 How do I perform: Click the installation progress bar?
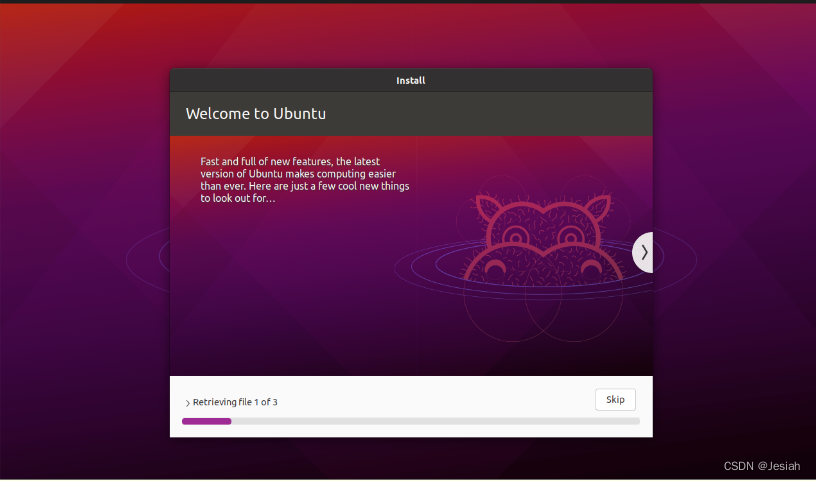(x=411, y=421)
